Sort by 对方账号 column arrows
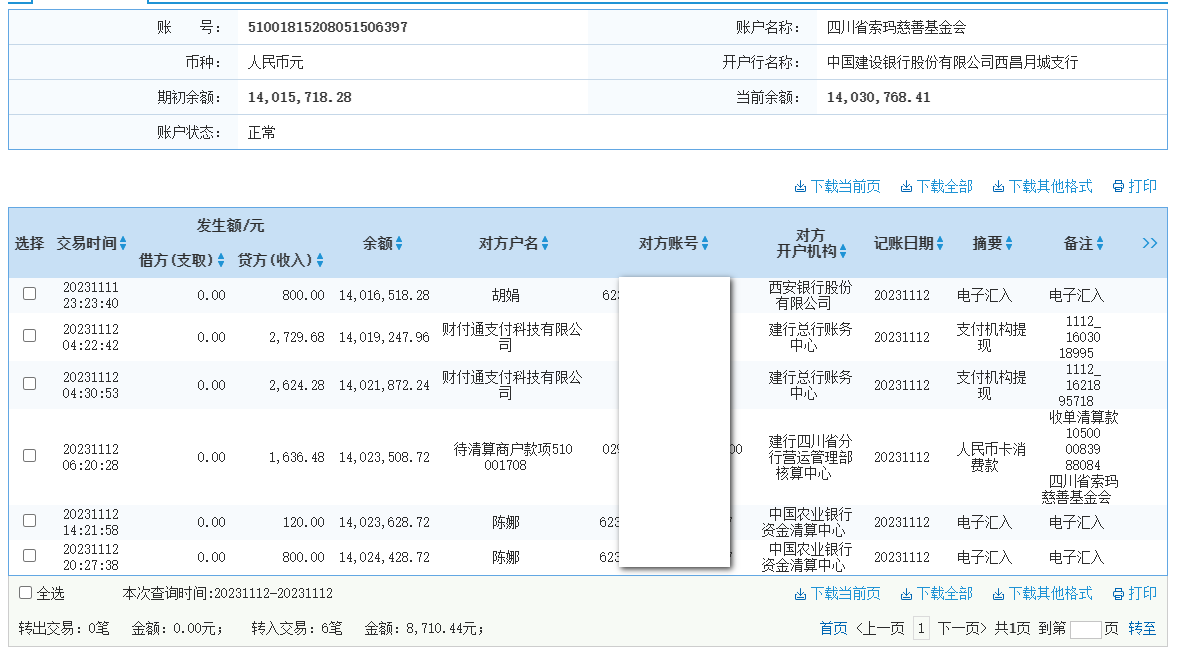Image resolution: width=1177 pixels, height=651 pixels. click(705, 243)
